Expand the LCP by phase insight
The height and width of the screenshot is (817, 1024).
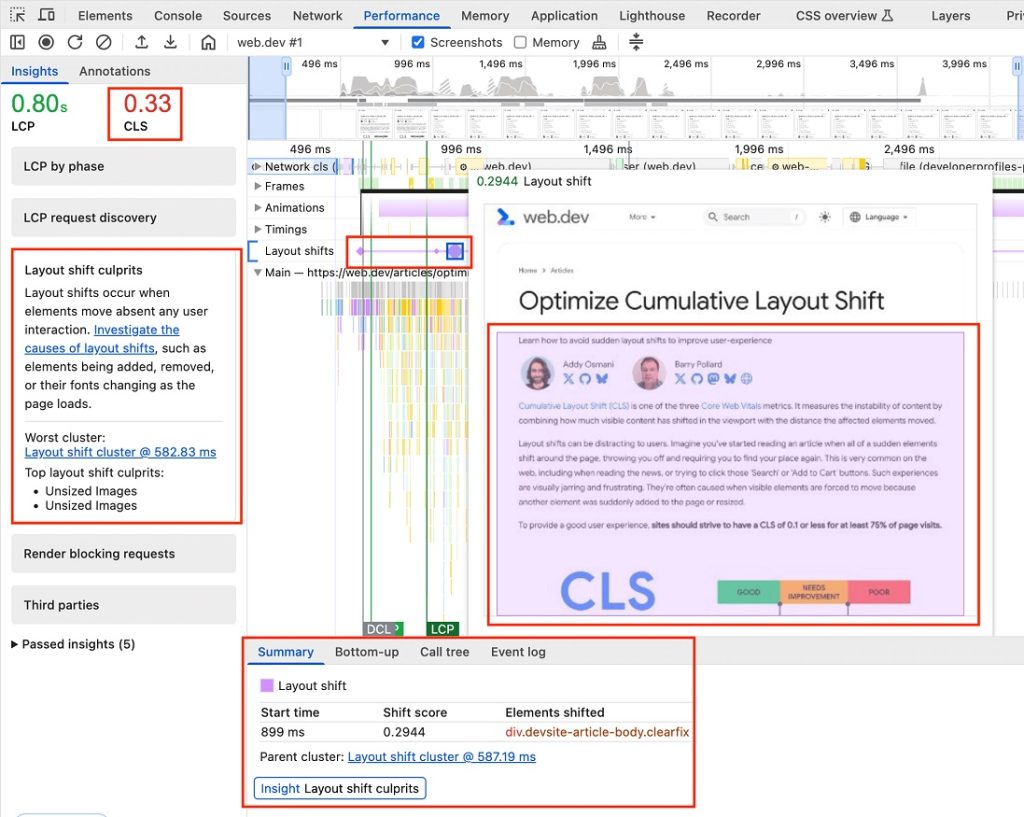123,166
